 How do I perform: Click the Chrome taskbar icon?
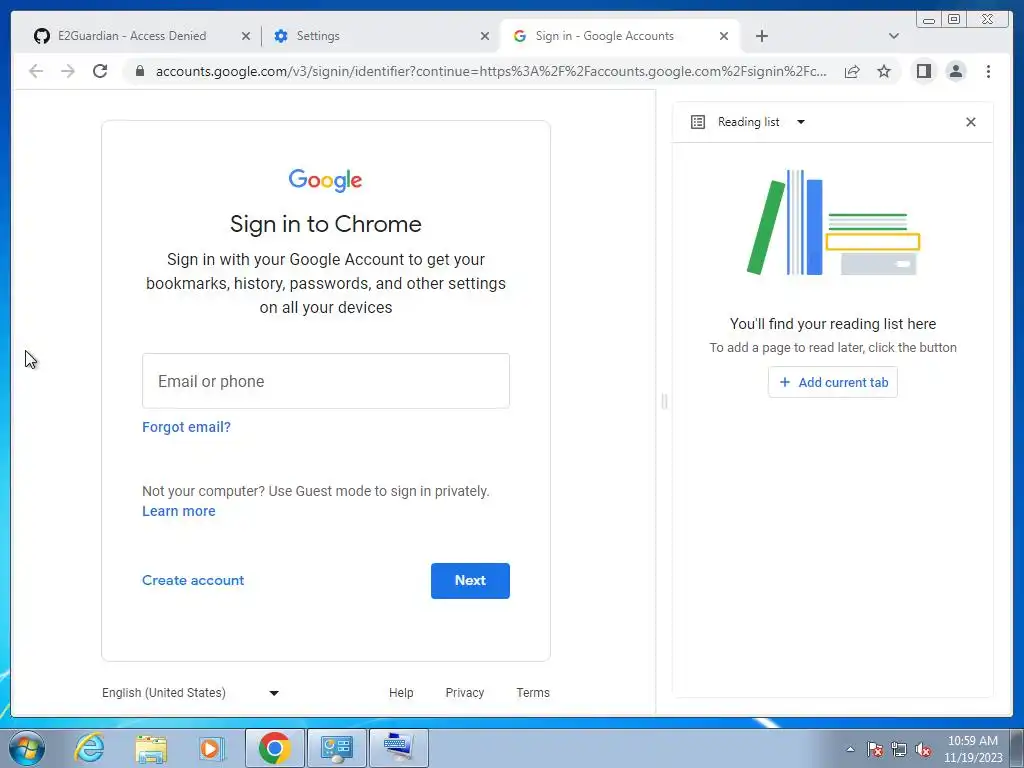pyautogui.click(x=274, y=748)
